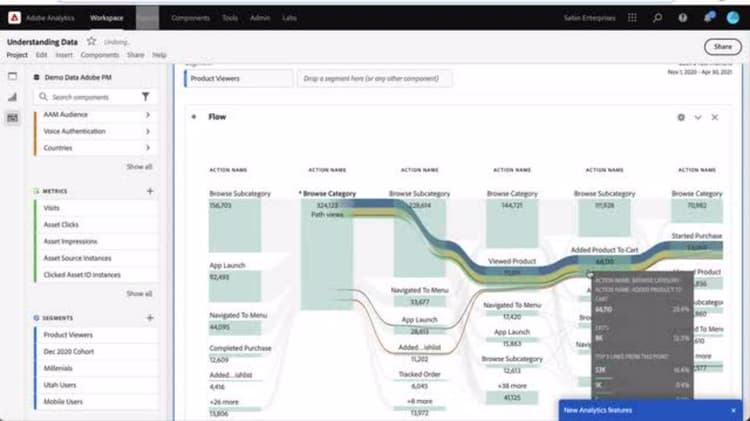Expand the +38 more node in flow
The height and width of the screenshot is (421, 750).
point(512,386)
